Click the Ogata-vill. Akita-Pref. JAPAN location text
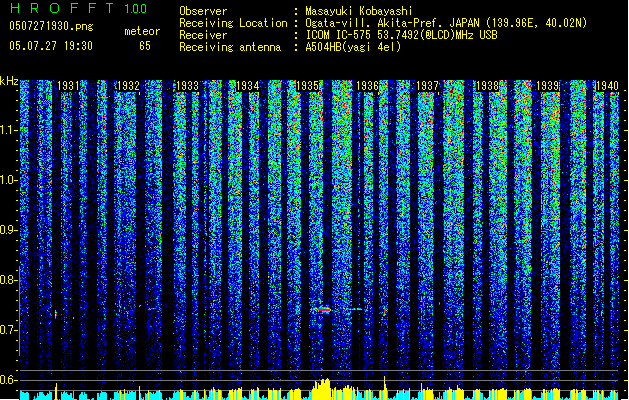Viewport: 629px width, 400px height. pos(446,23)
